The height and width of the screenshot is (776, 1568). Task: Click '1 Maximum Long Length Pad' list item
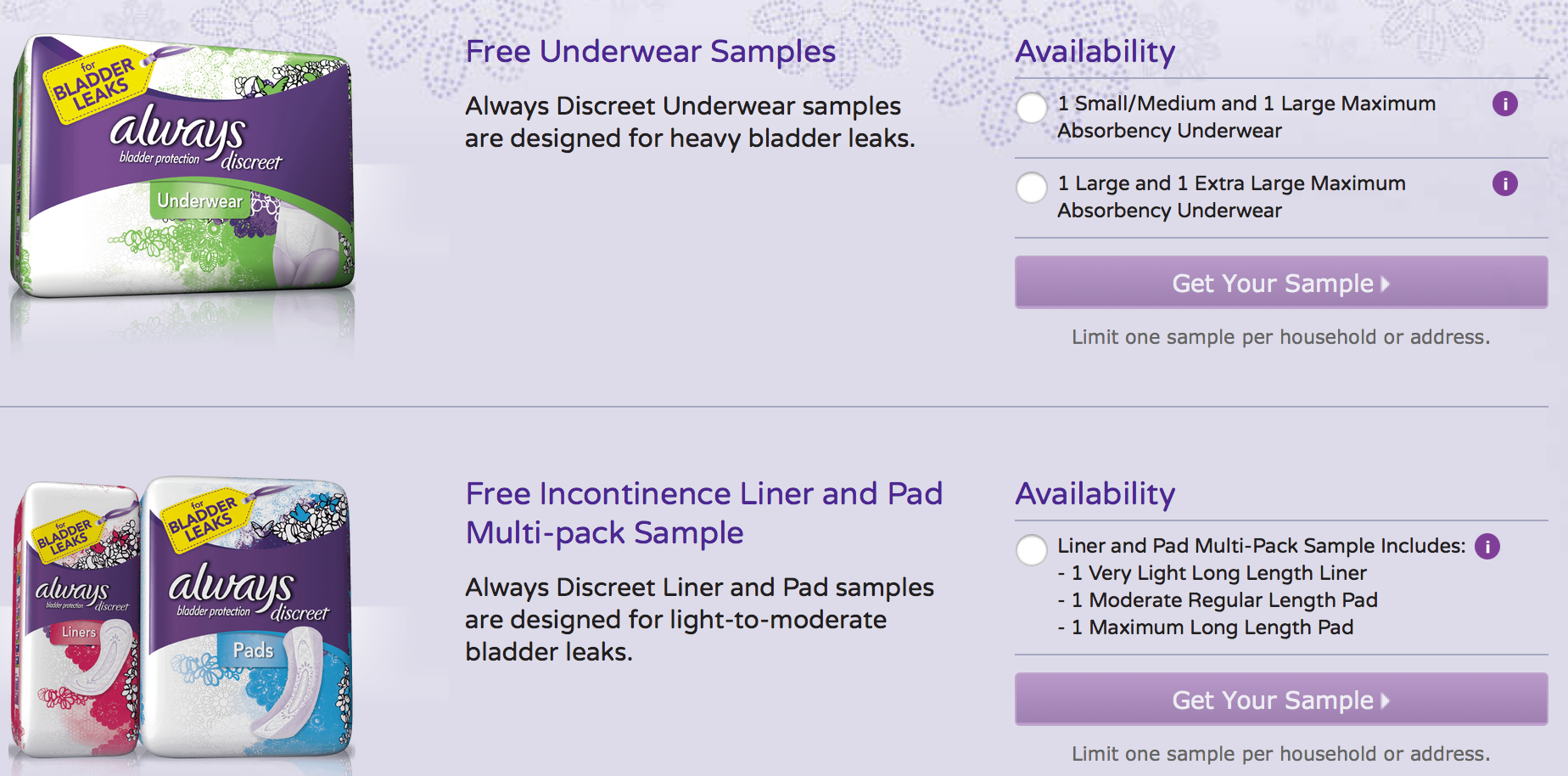click(1212, 627)
